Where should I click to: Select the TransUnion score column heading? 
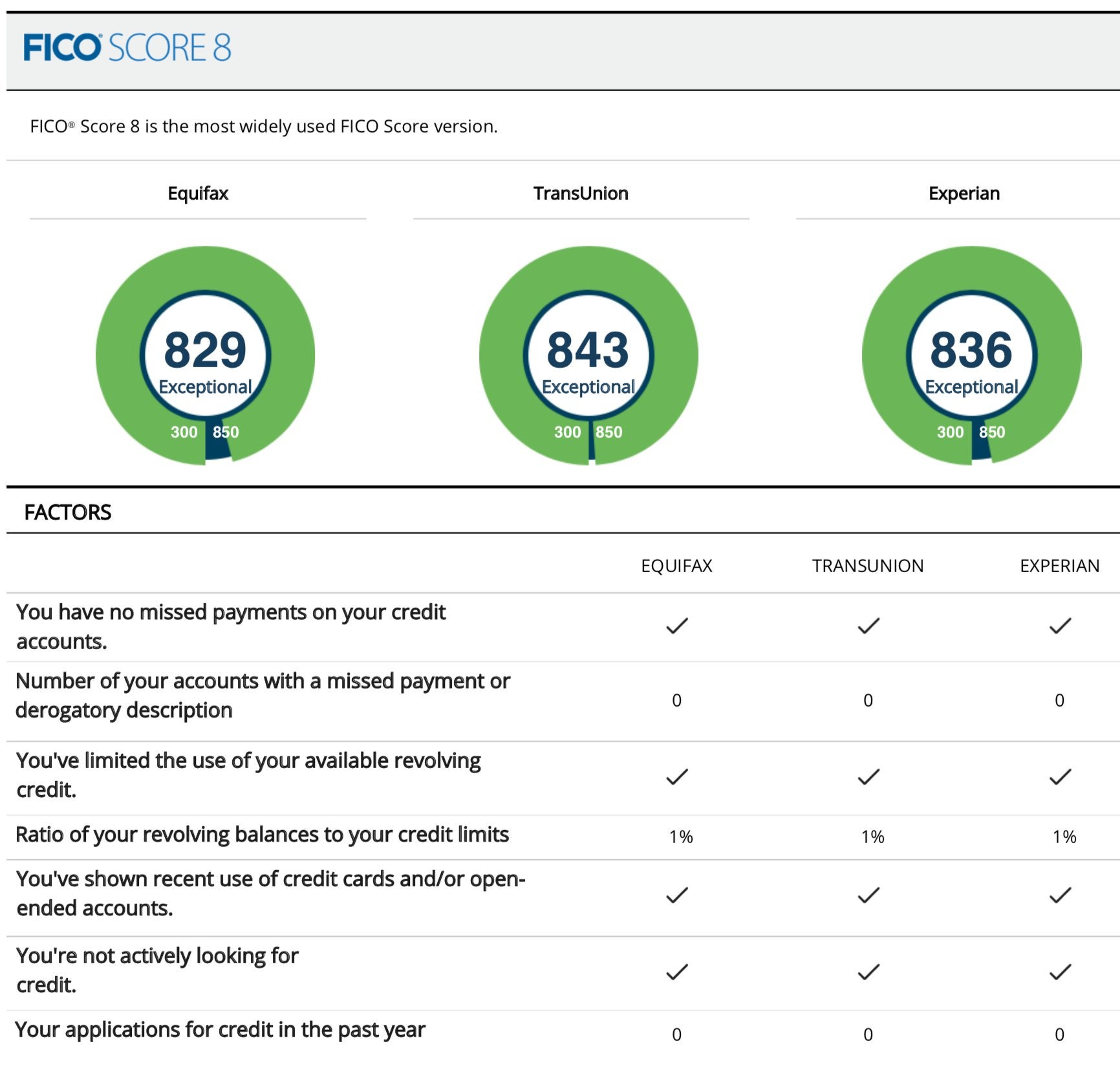pos(581,193)
